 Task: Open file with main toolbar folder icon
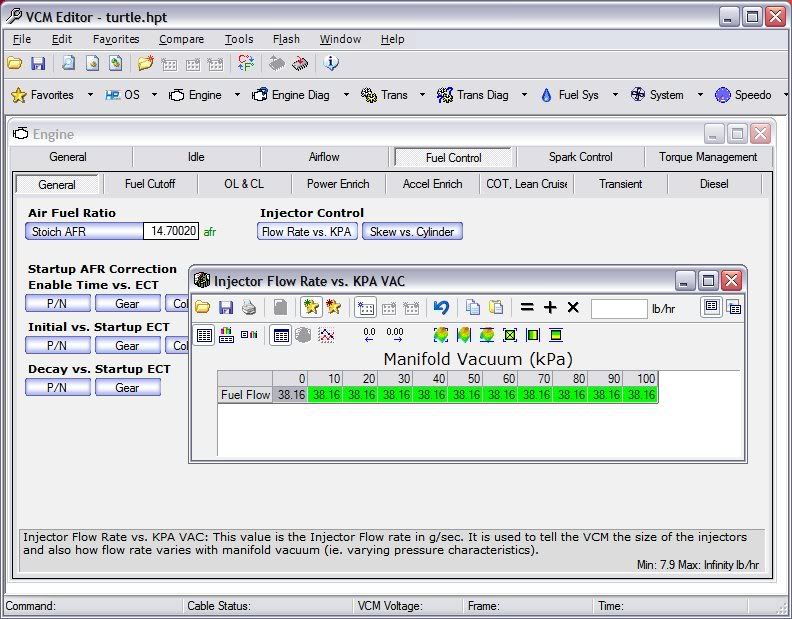tap(15, 63)
